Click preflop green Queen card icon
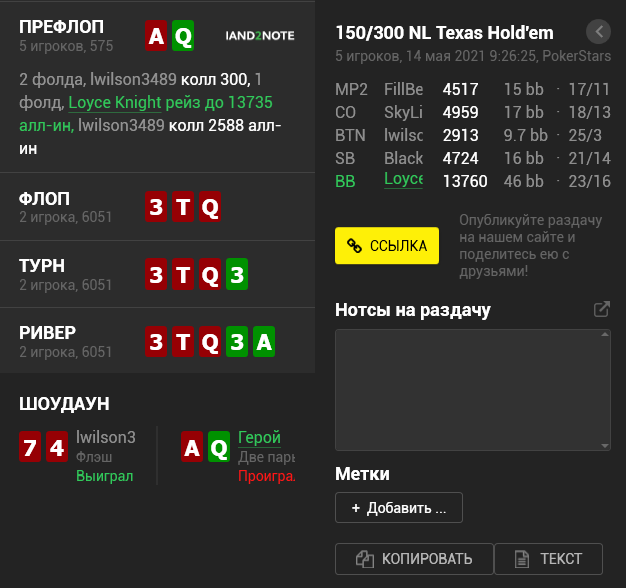The image size is (626, 588). tap(183, 36)
